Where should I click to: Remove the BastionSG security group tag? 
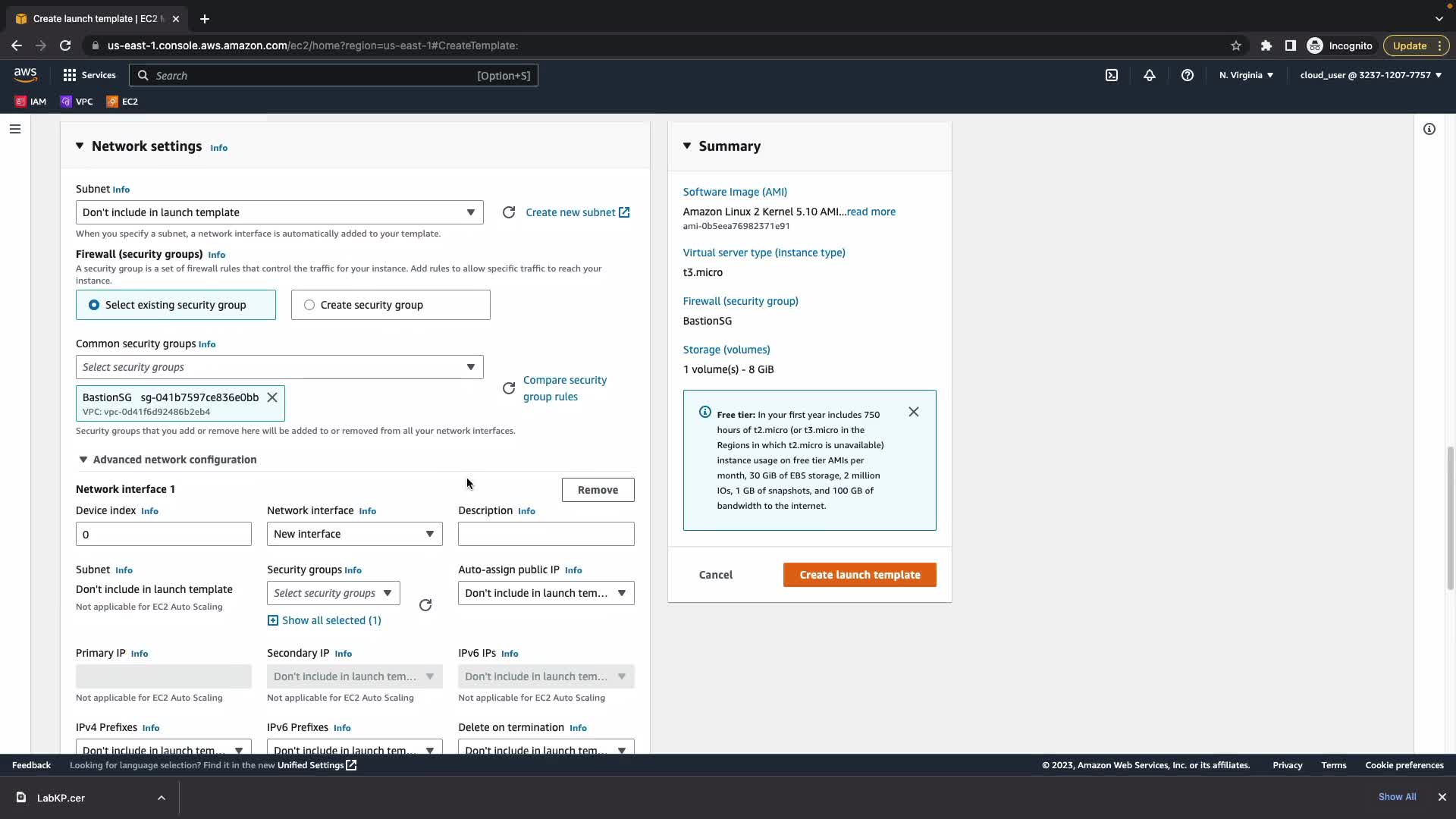[272, 397]
